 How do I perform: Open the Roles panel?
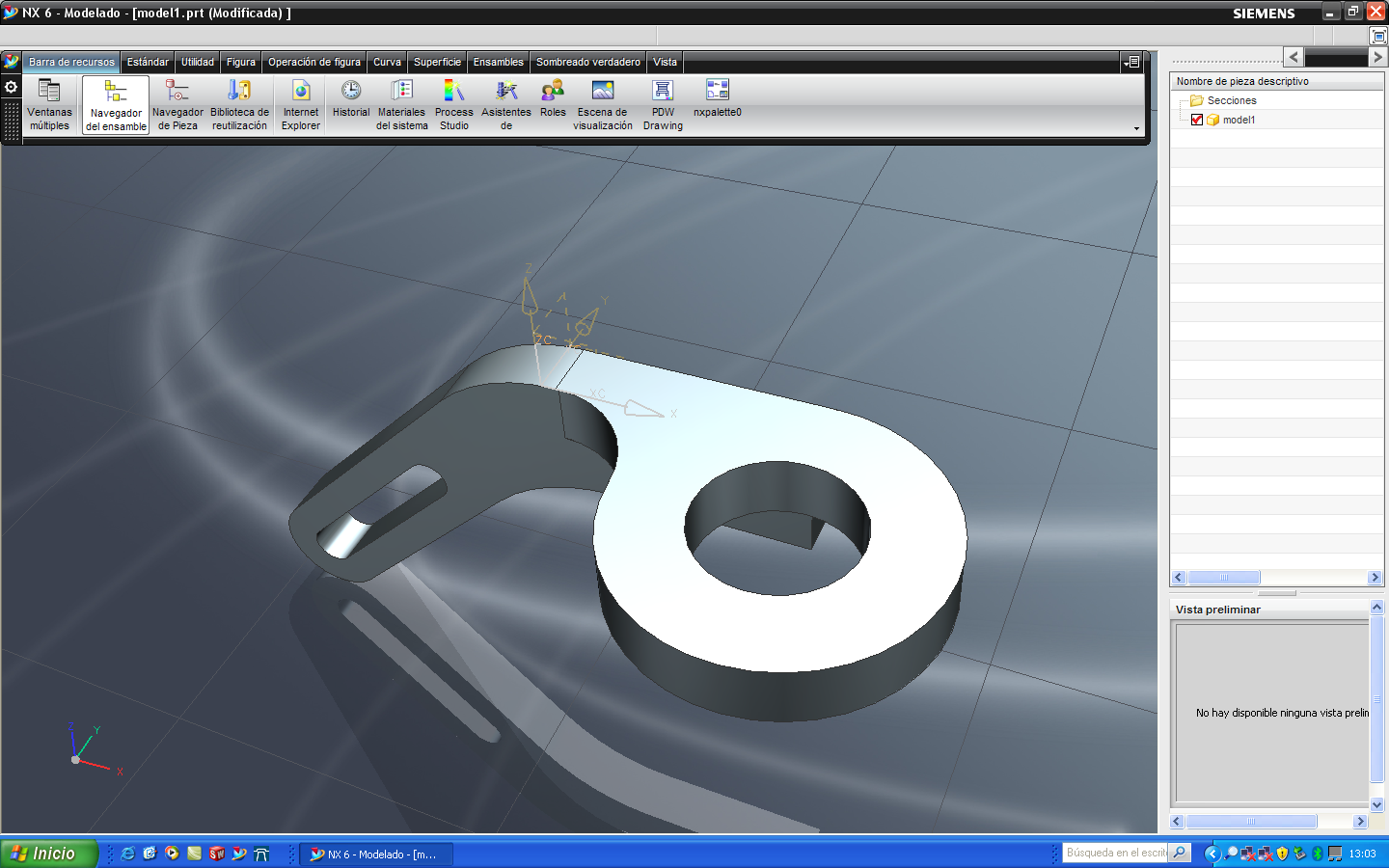[x=553, y=98]
